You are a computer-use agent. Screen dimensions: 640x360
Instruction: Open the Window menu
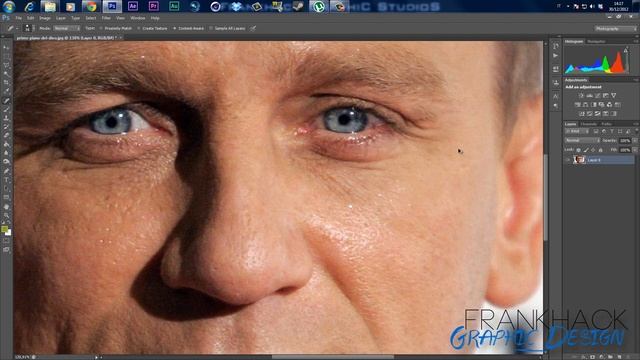tap(138, 18)
